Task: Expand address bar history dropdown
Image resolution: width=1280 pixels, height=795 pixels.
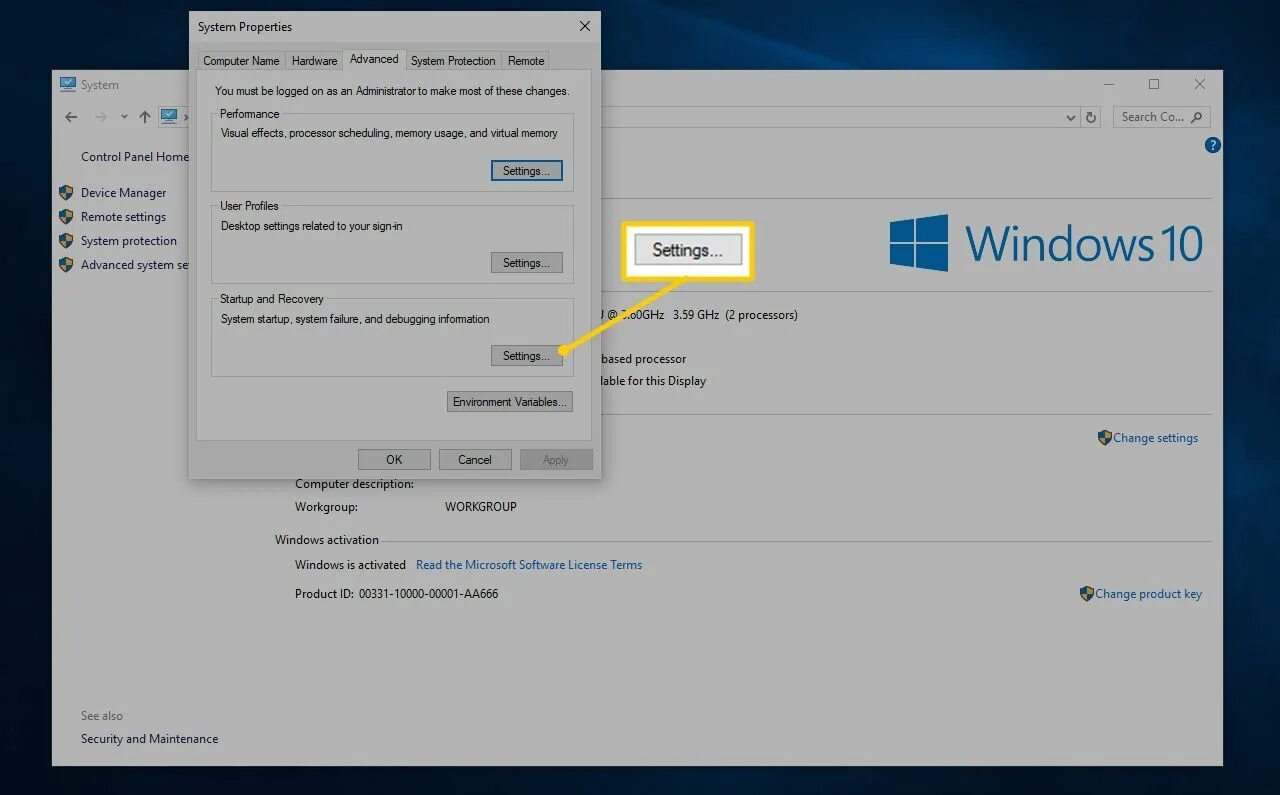Action: 1071,117
